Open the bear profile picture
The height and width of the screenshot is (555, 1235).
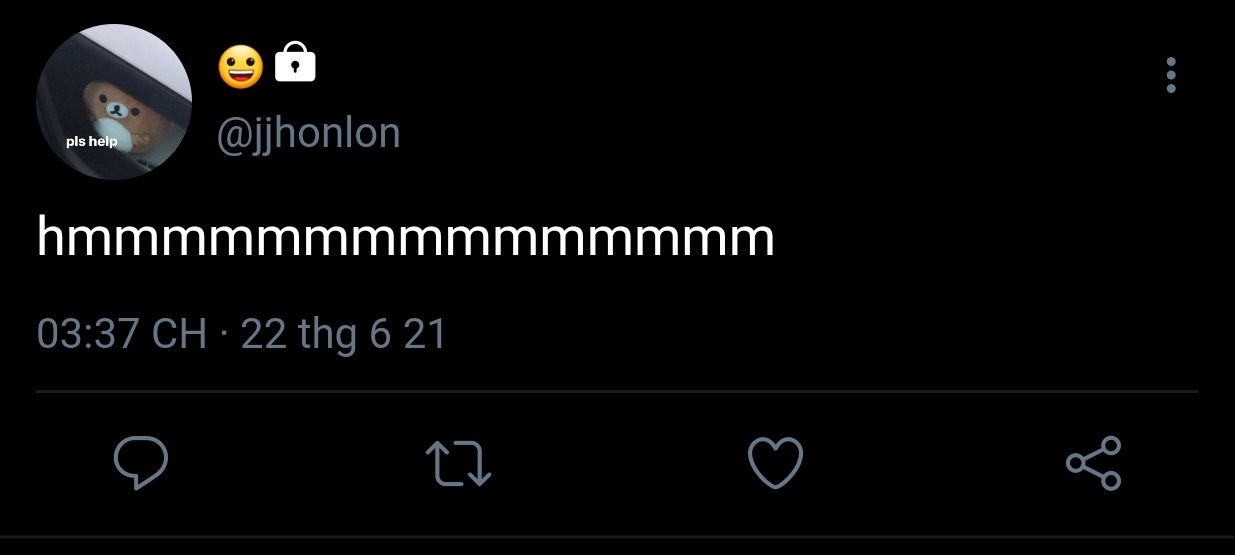click(113, 102)
